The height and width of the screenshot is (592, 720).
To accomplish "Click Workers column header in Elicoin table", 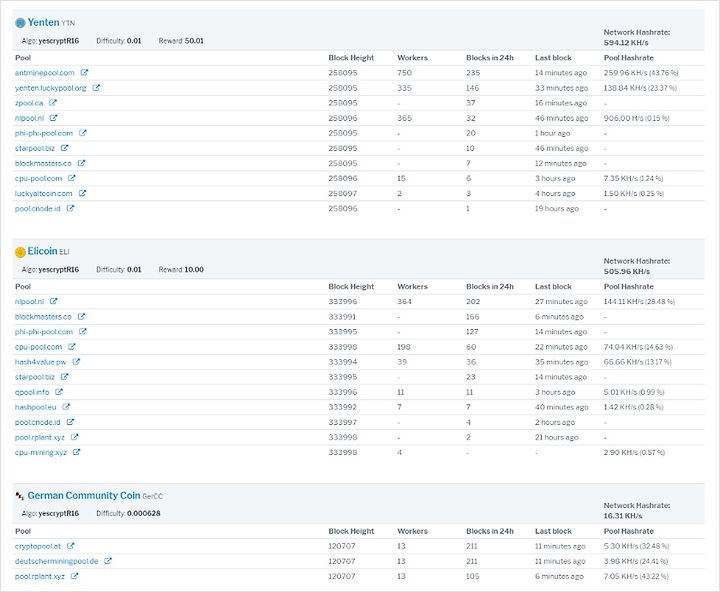I will click(x=412, y=287).
